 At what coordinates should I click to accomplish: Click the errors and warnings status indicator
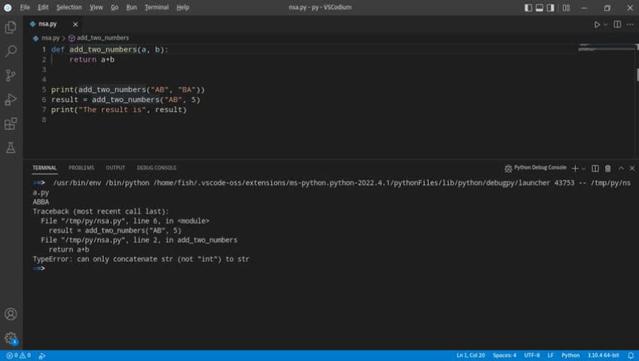click(x=18, y=355)
